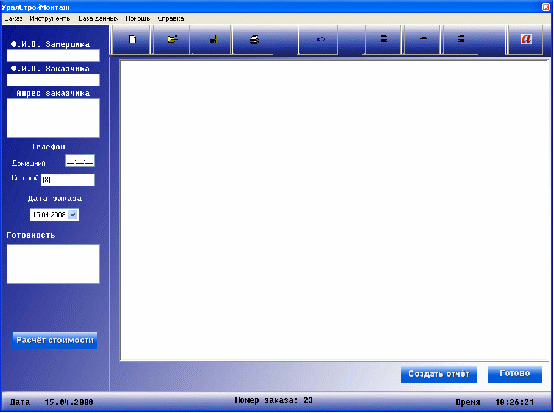Click the New document toolbar icon
The height and width of the screenshot is (413, 554).
coord(132,39)
